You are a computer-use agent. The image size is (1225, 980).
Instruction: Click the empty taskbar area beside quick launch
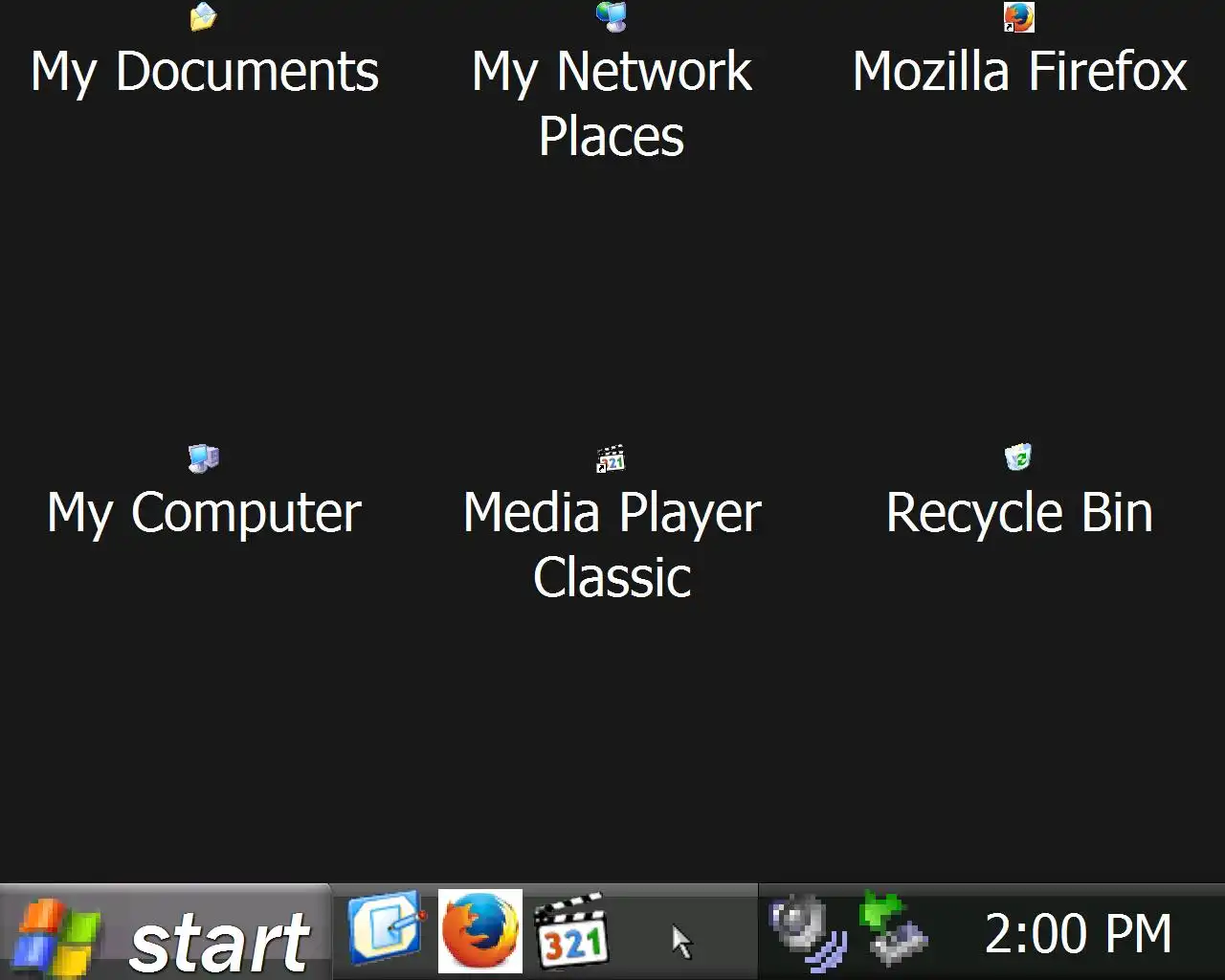pos(685,933)
